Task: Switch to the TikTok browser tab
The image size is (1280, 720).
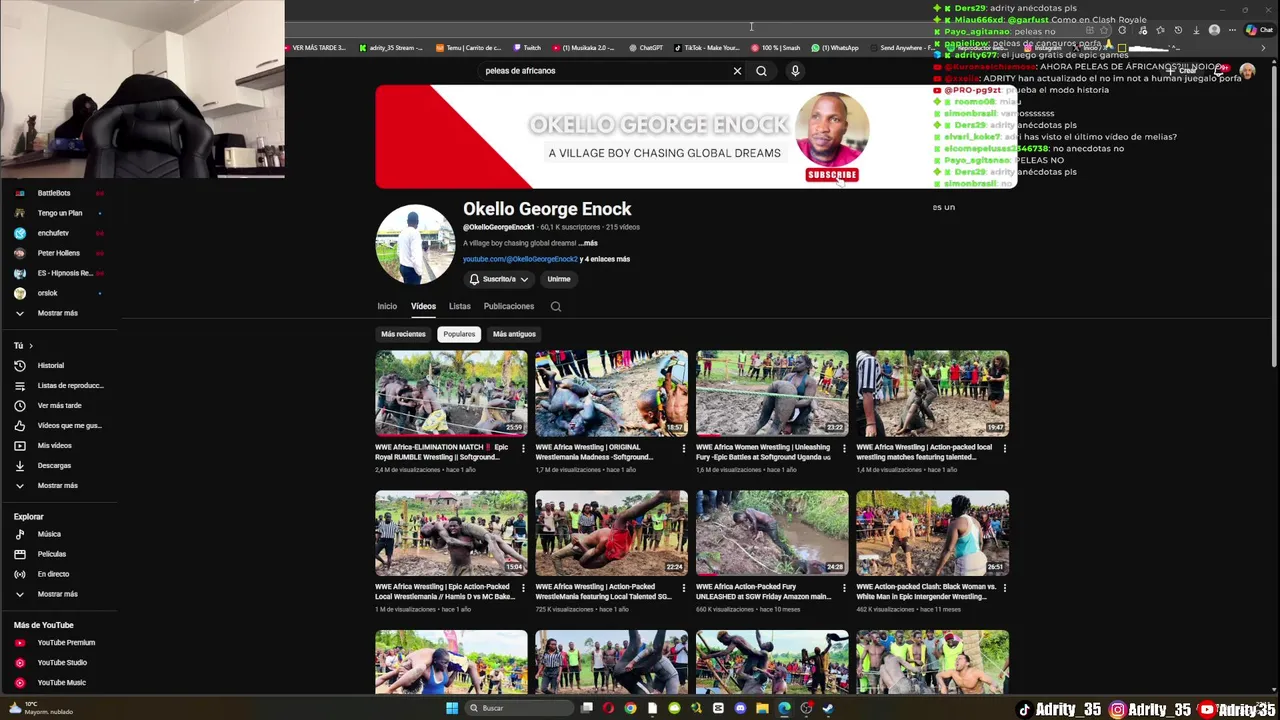Action: 706,48
